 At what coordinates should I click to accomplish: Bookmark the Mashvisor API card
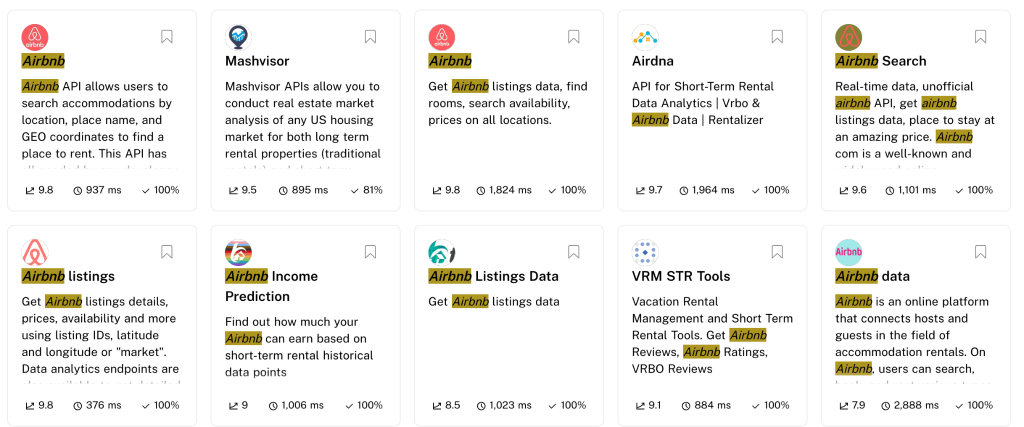coord(370,37)
